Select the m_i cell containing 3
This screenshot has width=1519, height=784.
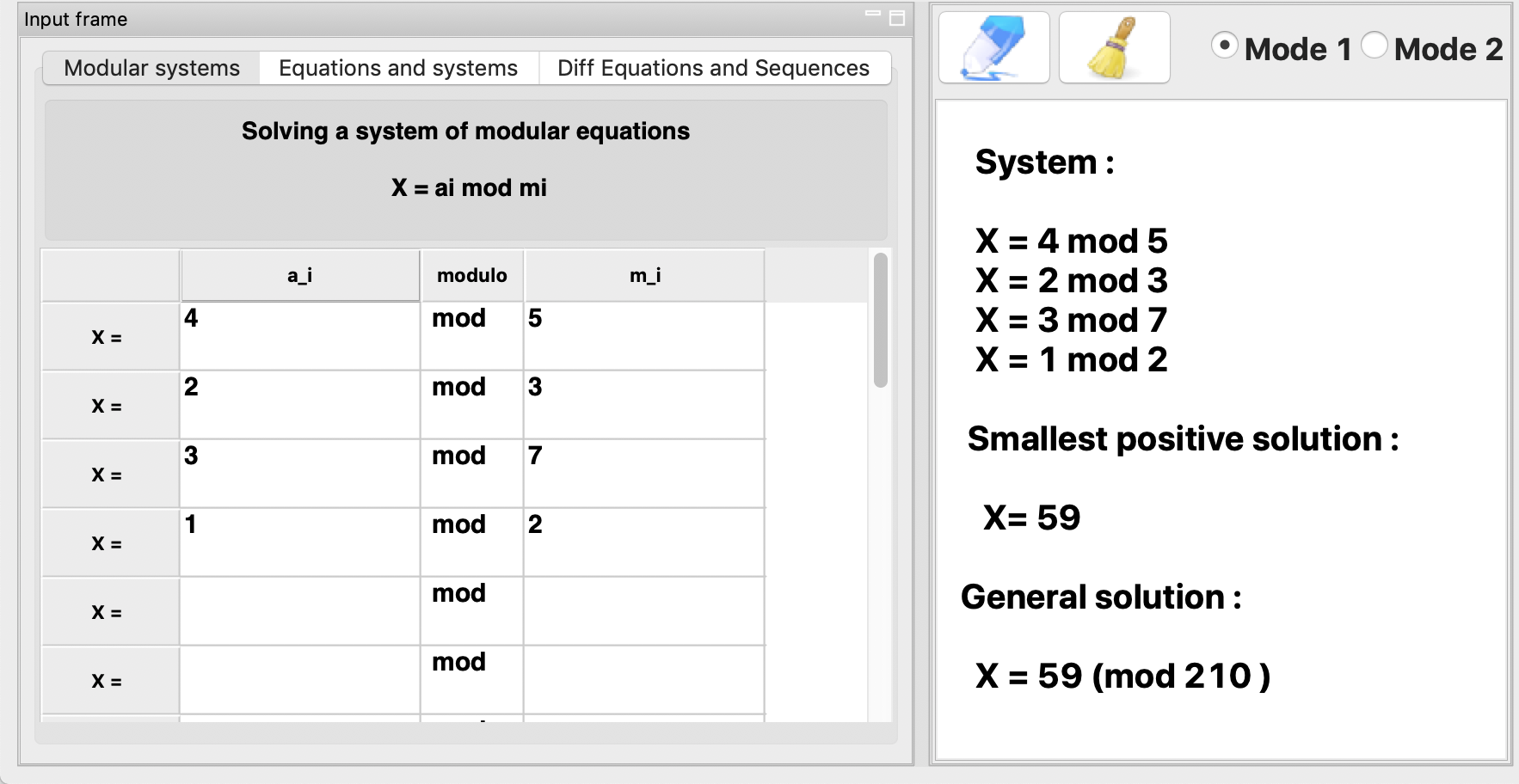(x=644, y=405)
